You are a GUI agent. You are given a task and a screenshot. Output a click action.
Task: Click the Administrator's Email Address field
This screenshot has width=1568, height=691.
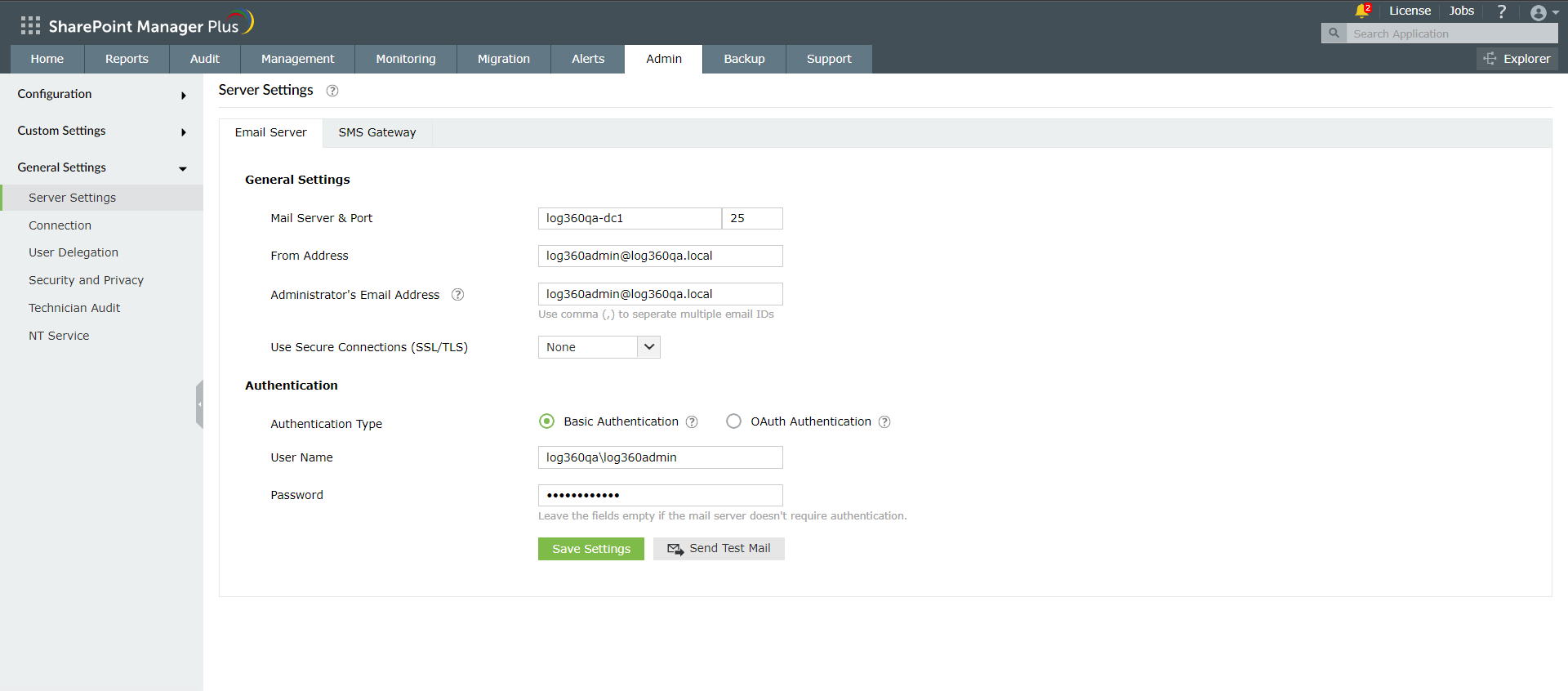[x=660, y=294]
